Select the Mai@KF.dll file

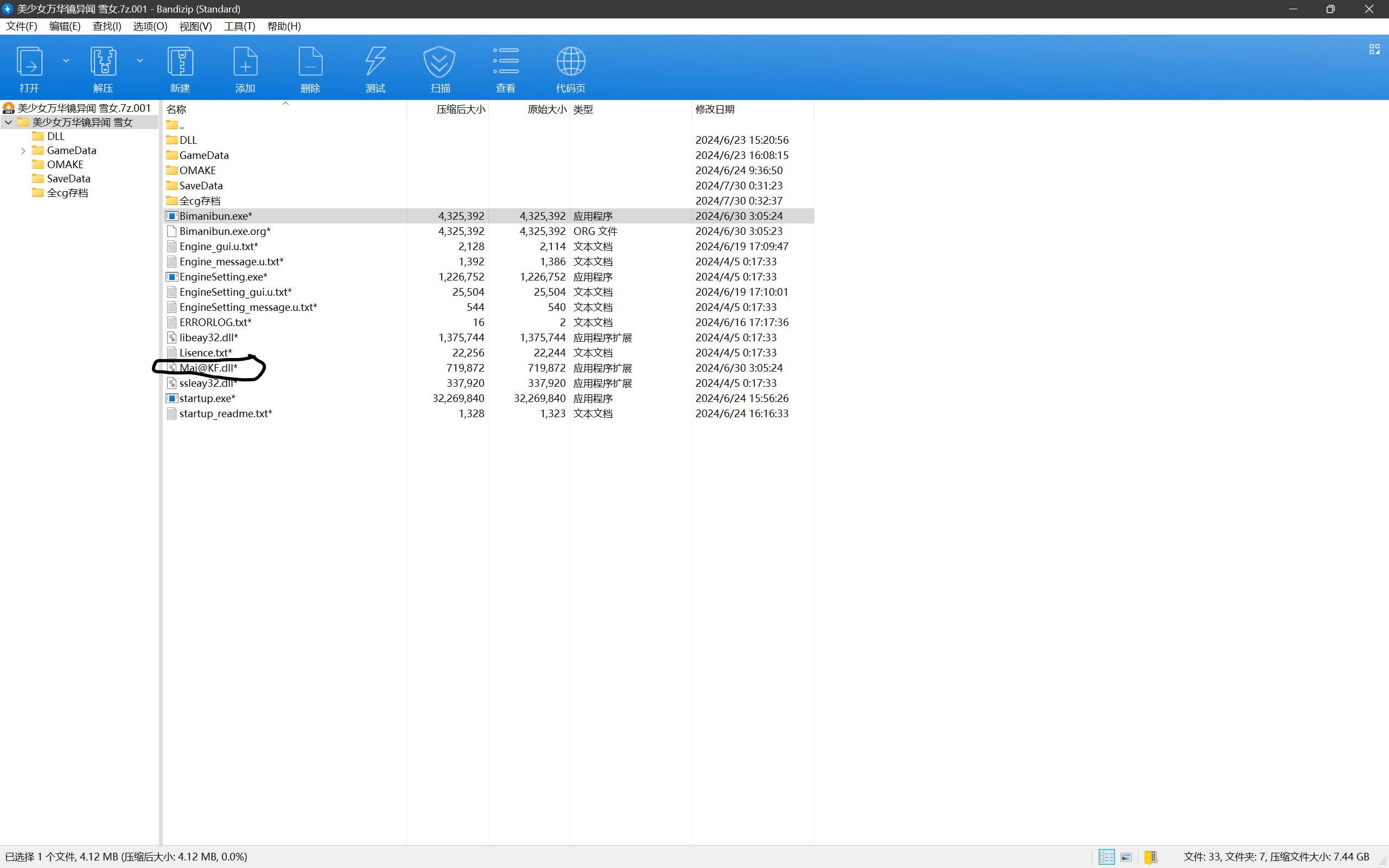coord(208,368)
